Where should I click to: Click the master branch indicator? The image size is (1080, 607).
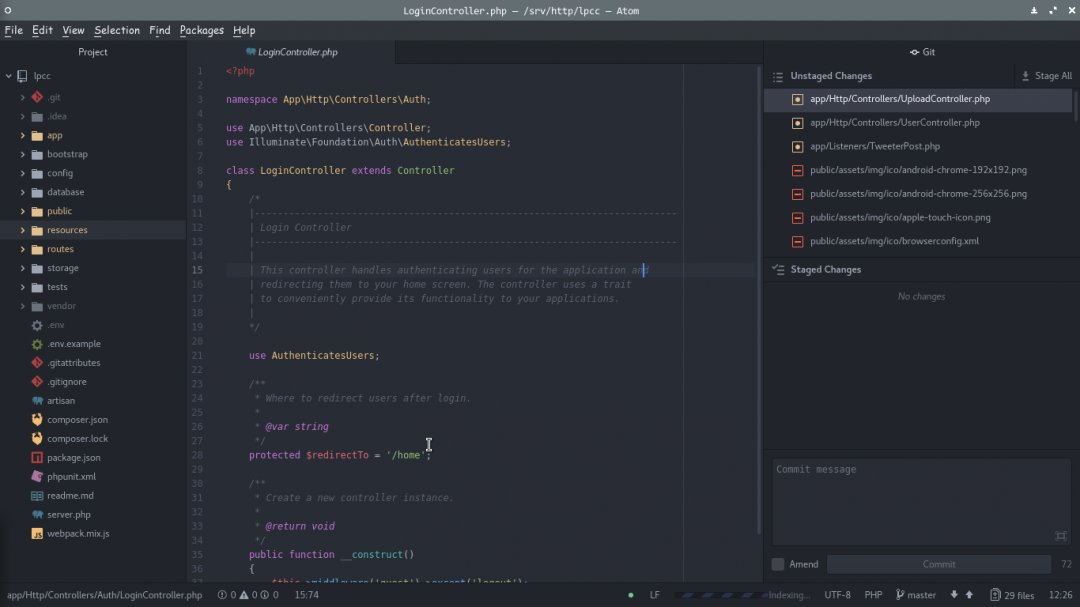tap(915, 595)
